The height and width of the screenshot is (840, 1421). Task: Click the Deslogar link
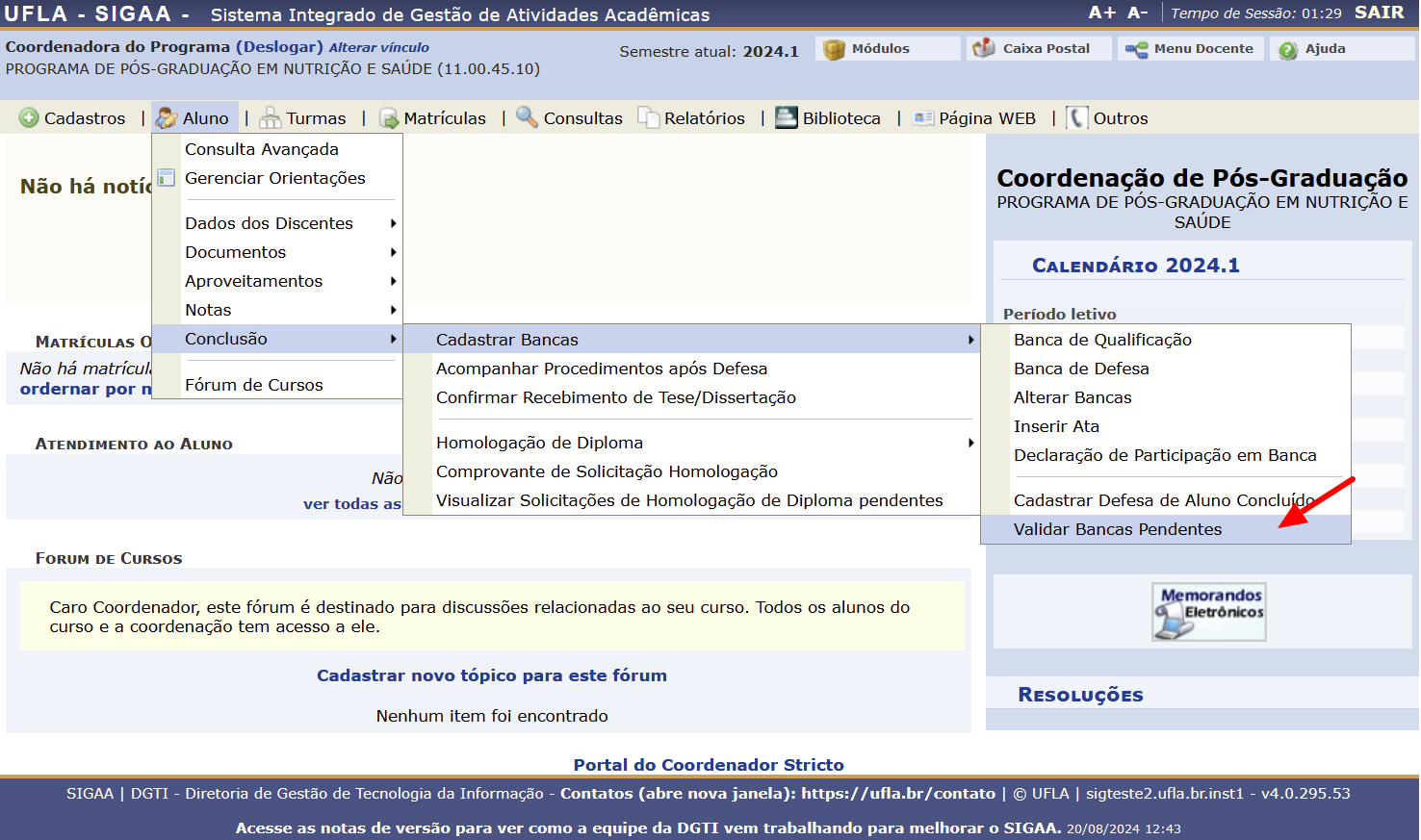(x=279, y=46)
